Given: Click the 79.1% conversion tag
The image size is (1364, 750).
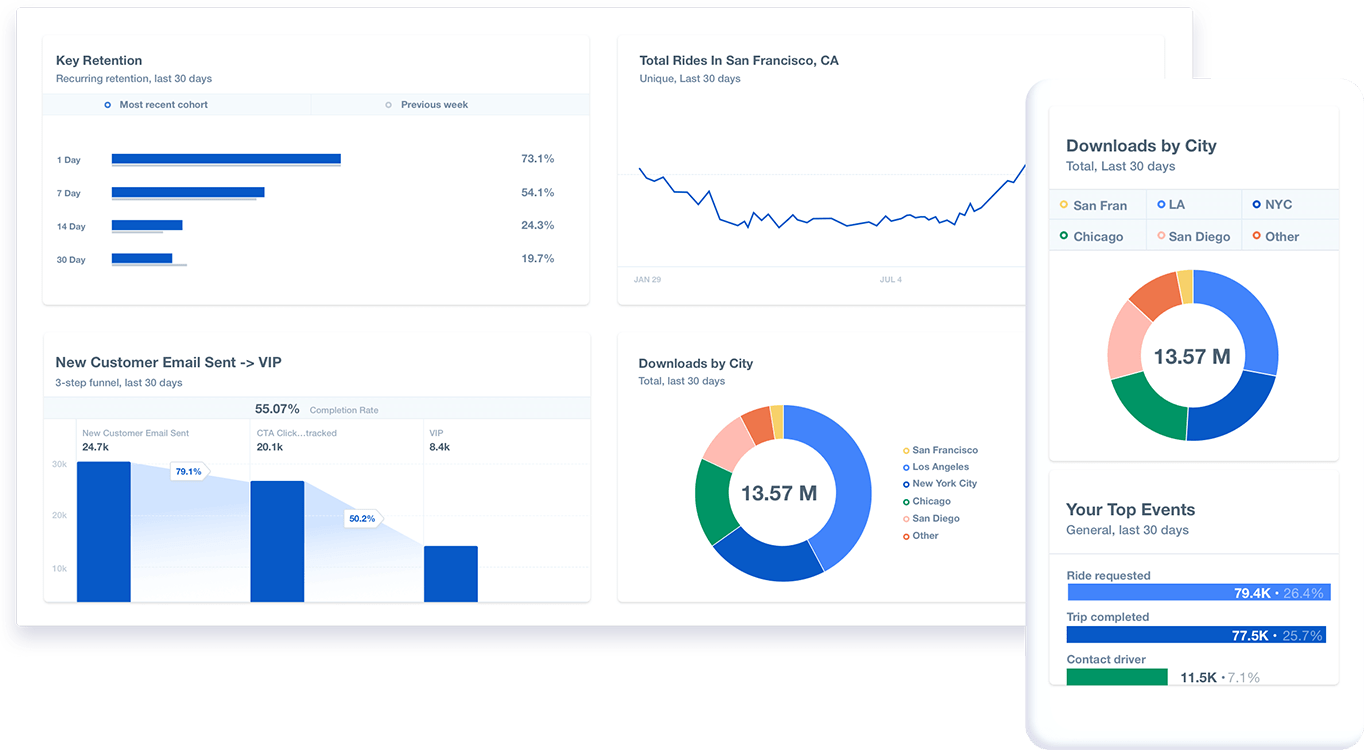Looking at the screenshot, I should point(188,471).
